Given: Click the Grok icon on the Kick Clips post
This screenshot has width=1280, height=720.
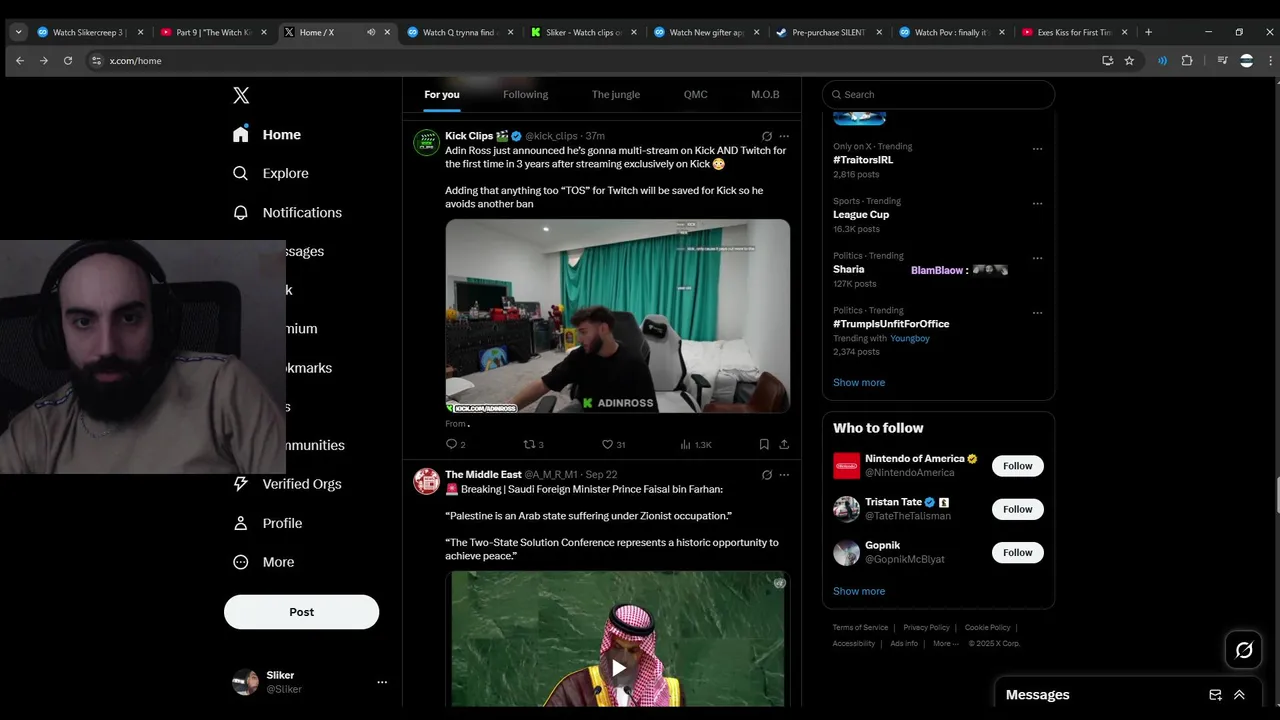Looking at the screenshot, I should [x=767, y=136].
